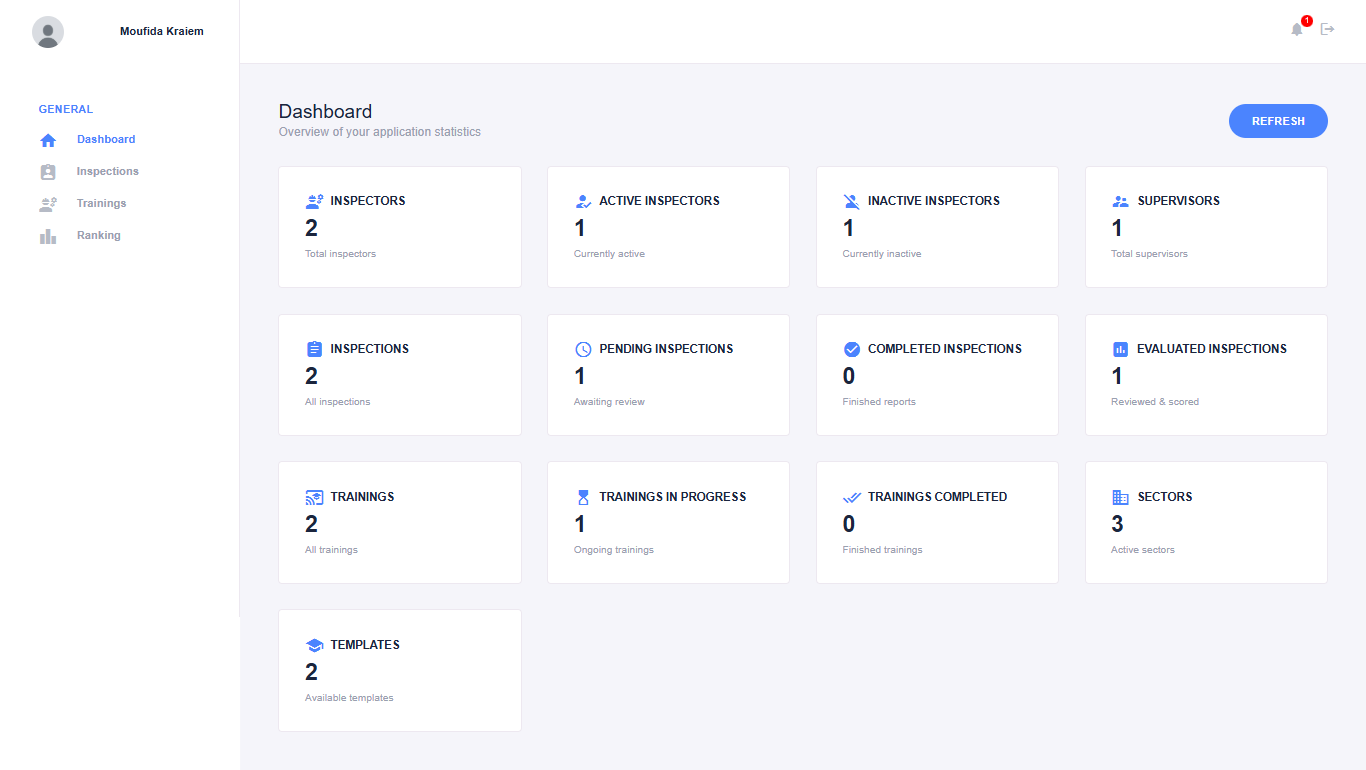Select the Active Inspectors user icon
Screen dimensions: 1366x770
(x=582, y=200)
